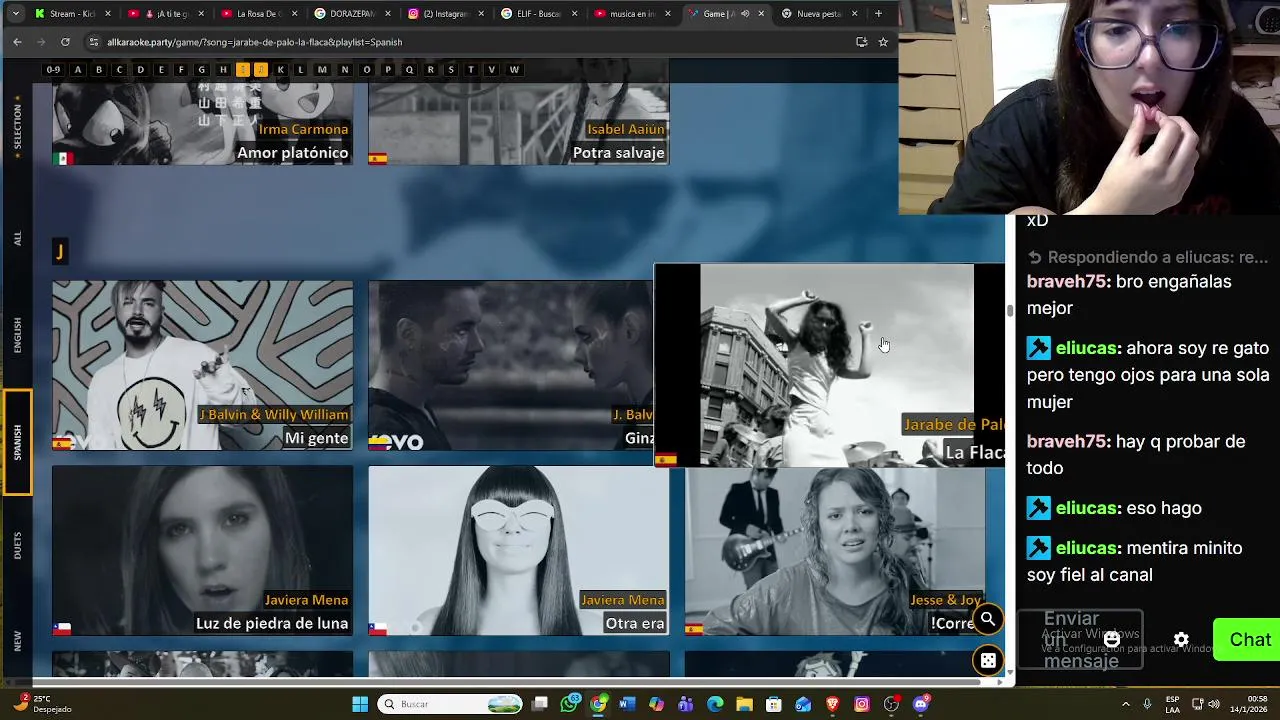The image size is (1280, 720).
Task: Select the English playlist in sidebar
Action: pyautogui.click(x=17, y=335)
